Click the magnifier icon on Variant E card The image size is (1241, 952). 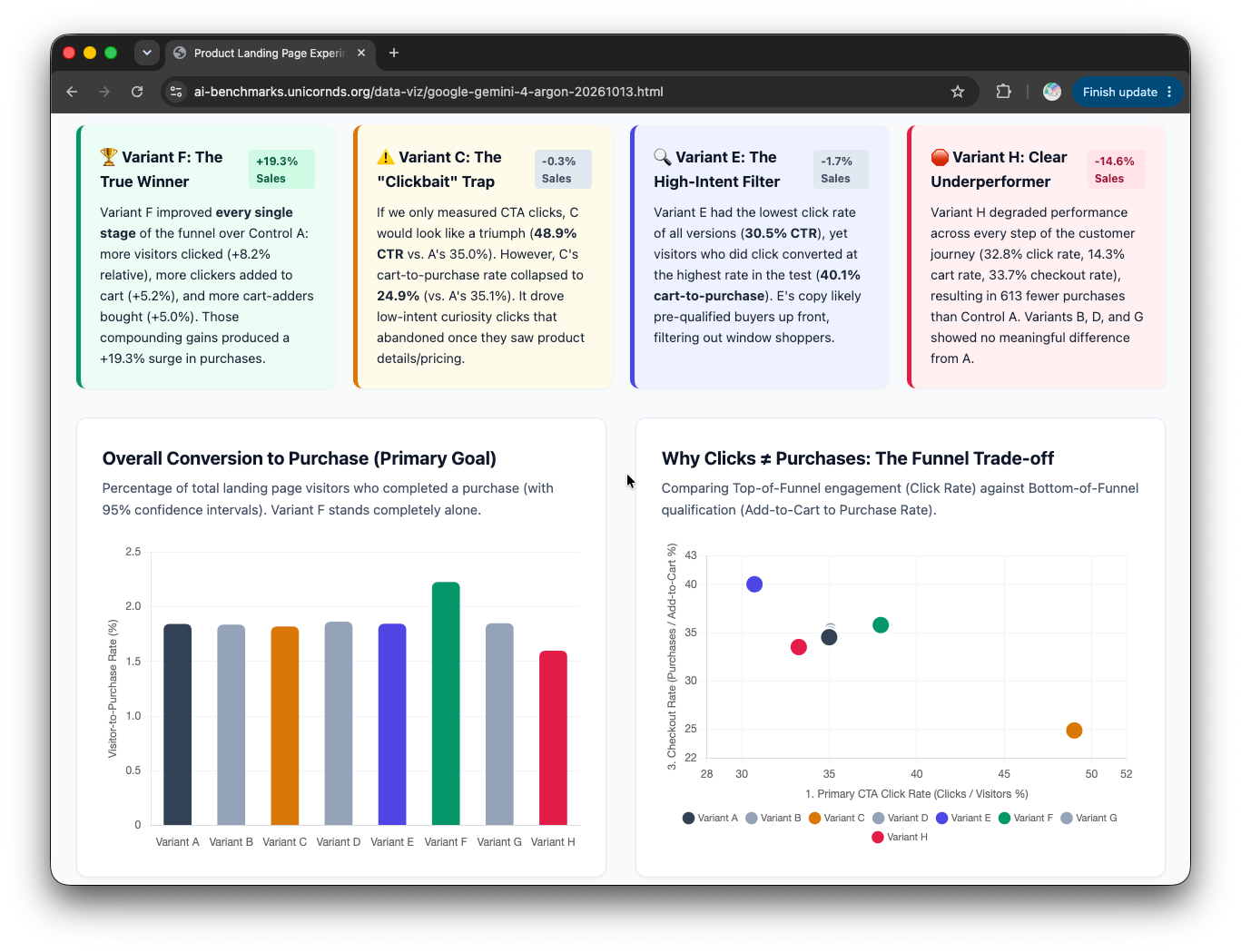(663, 157)
